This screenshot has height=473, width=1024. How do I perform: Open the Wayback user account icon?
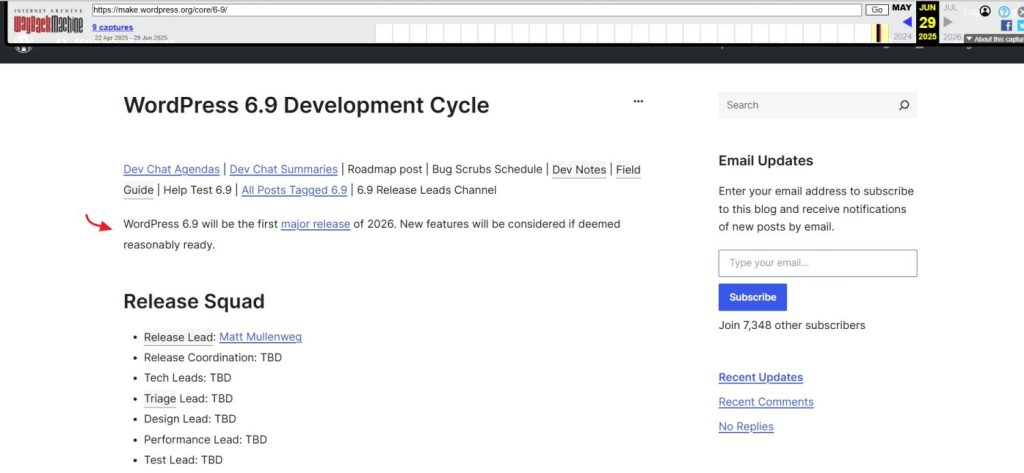[985, 11]
